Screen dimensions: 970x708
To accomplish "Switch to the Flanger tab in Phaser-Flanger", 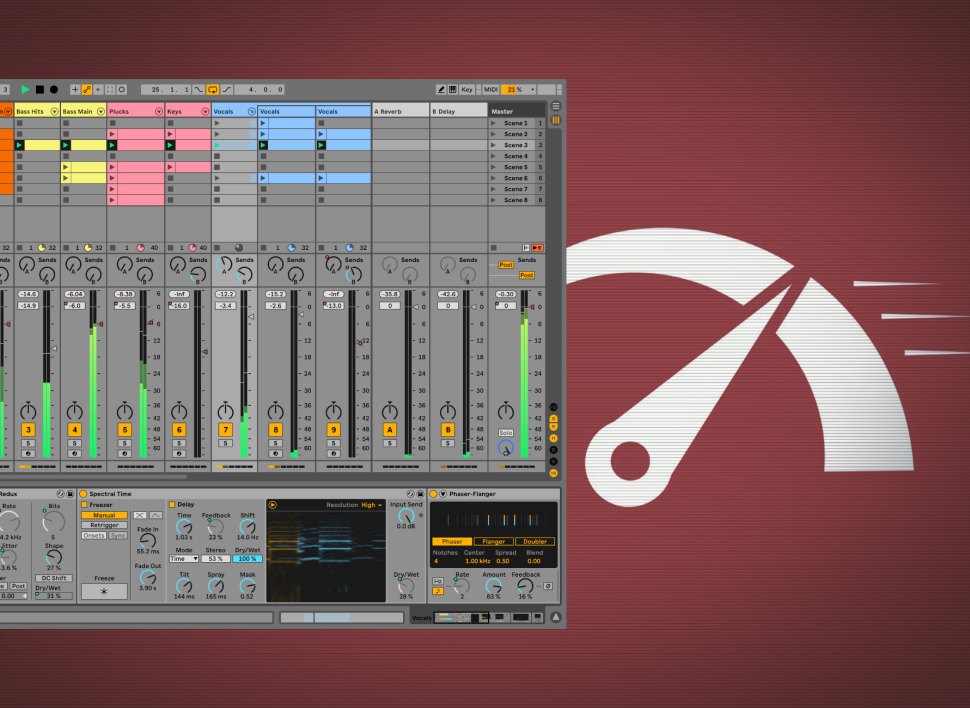I will click(x=494, y=540).
